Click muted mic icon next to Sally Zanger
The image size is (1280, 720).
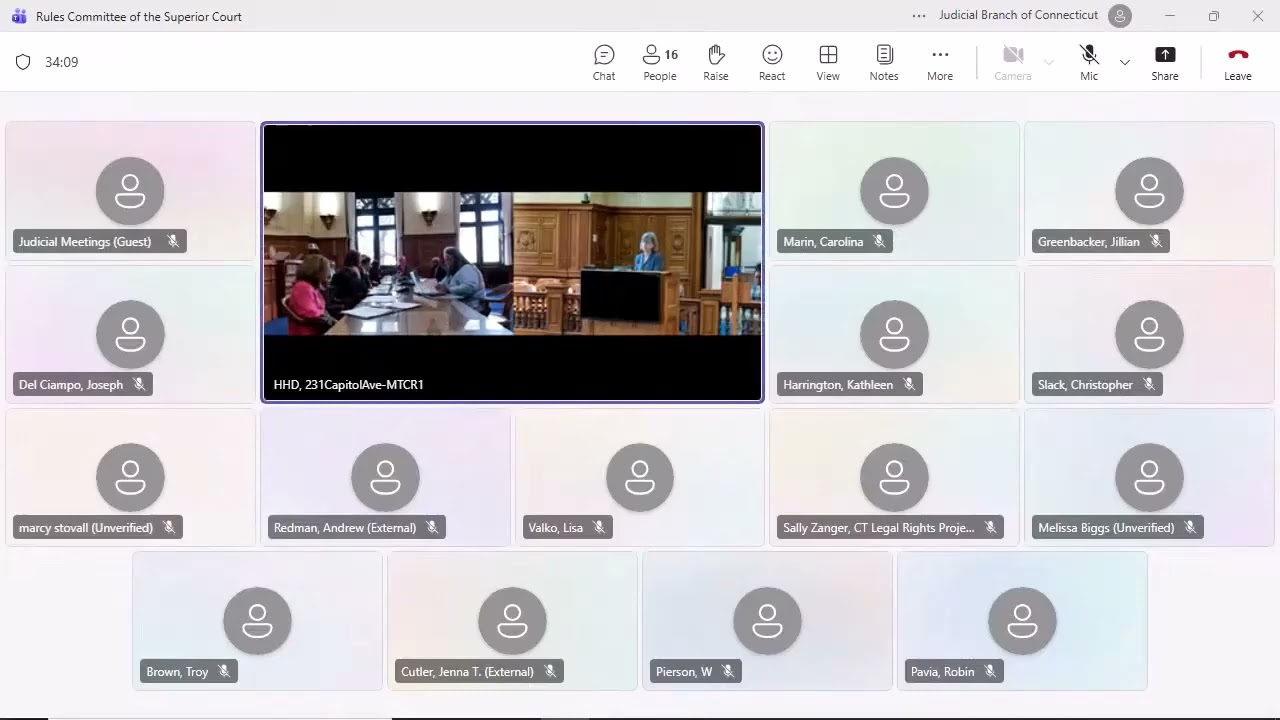[x=990, y=527]
